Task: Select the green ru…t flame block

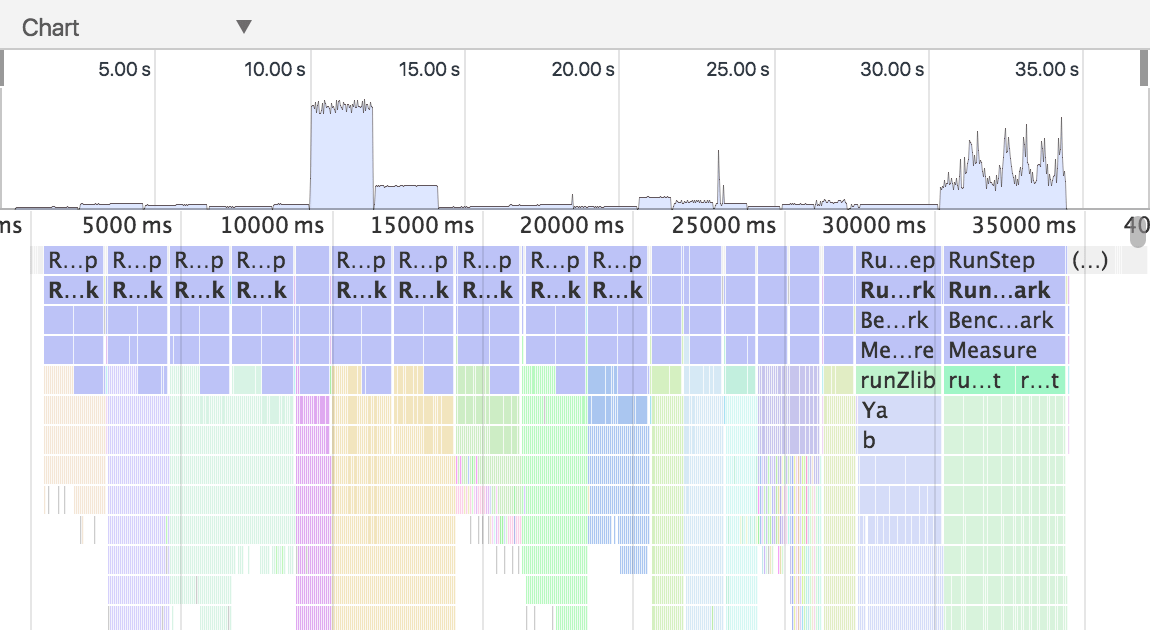Action: click(x=979, y=381)
